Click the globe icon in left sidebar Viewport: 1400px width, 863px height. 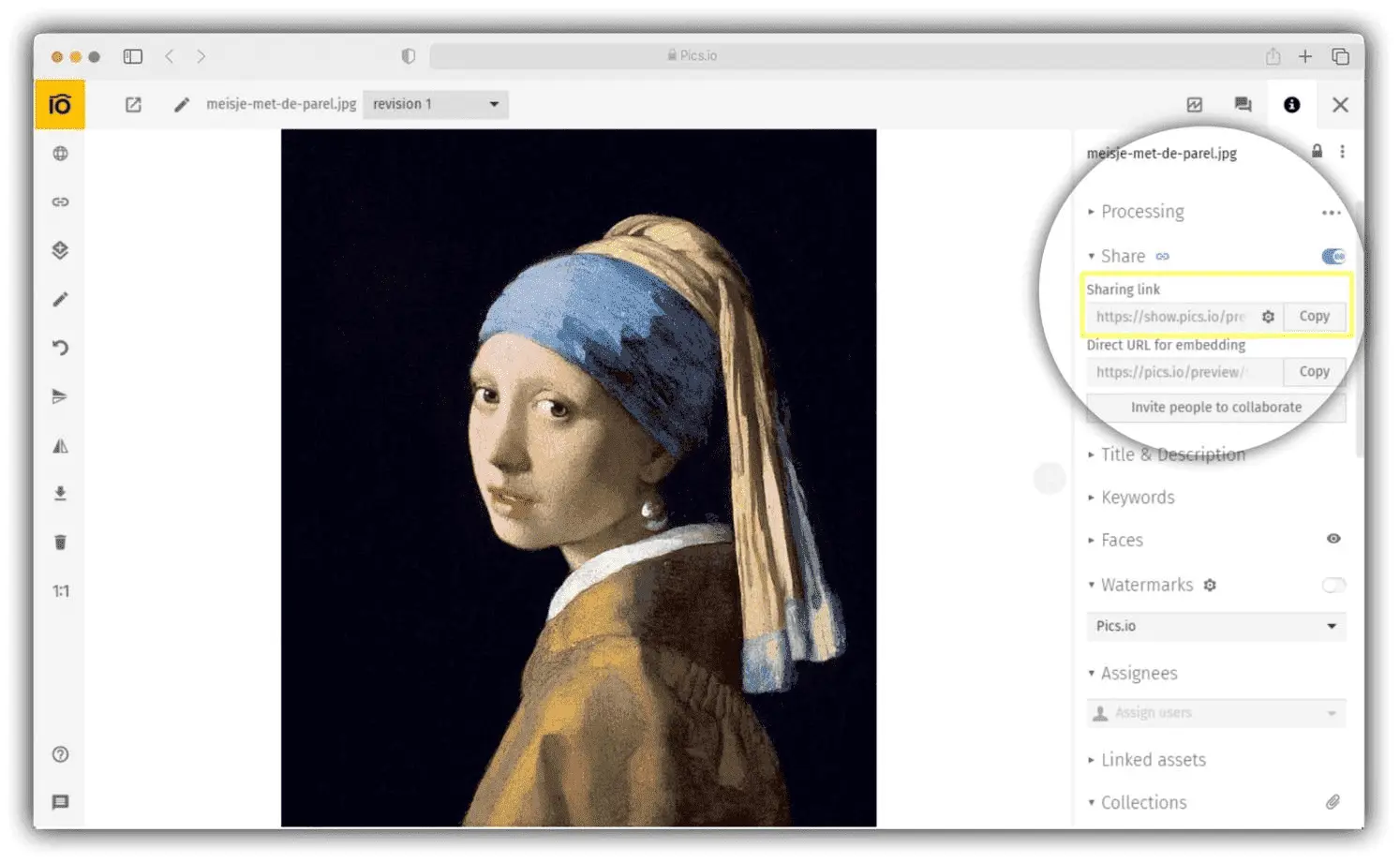tap(60, 154)
